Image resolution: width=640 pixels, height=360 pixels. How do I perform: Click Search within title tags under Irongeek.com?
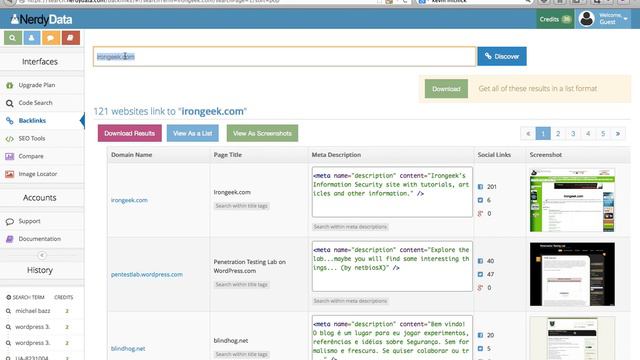[x=242, y=206]
